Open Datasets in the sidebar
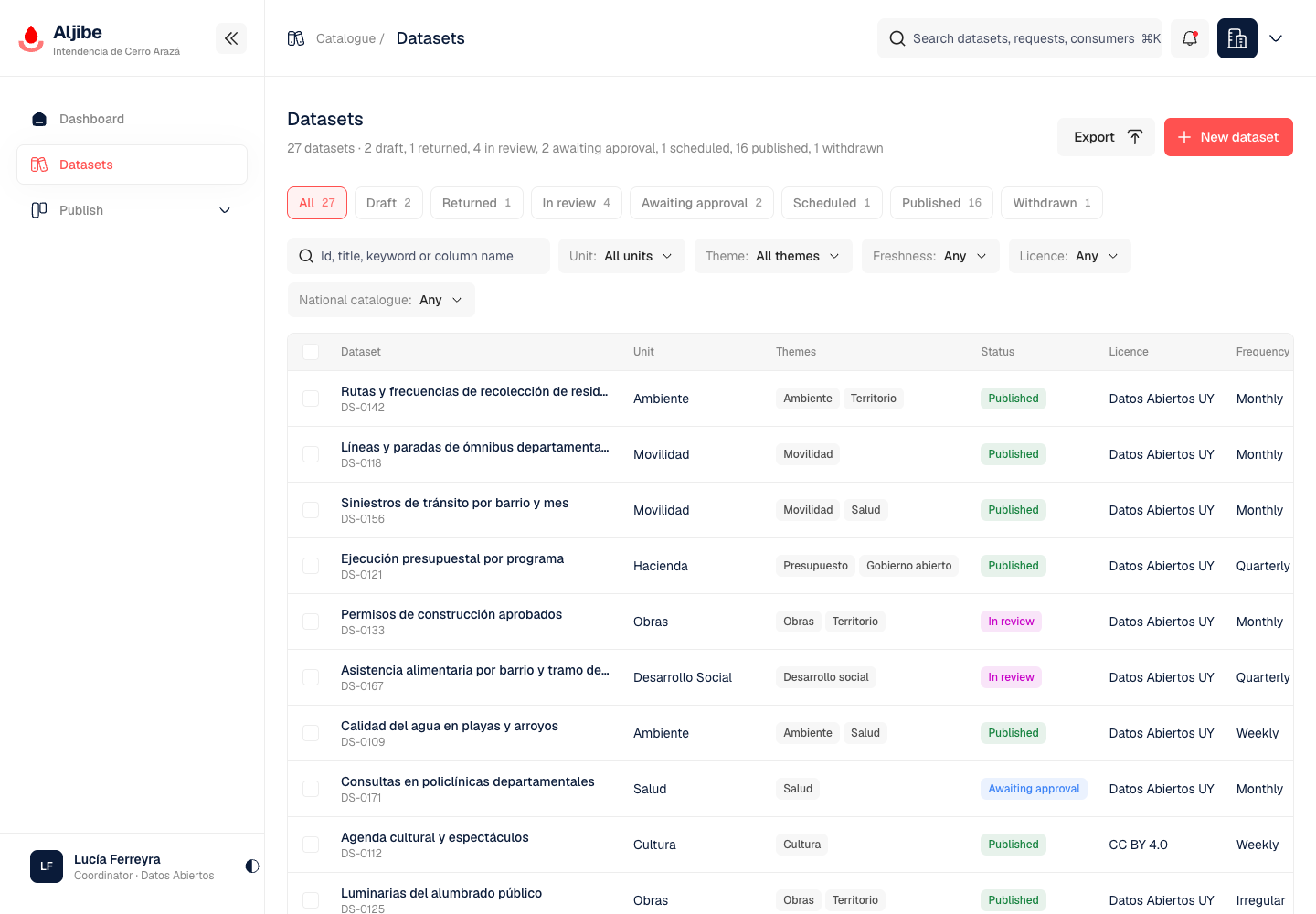Screen dimensions: 1316x914 [132, 165]
